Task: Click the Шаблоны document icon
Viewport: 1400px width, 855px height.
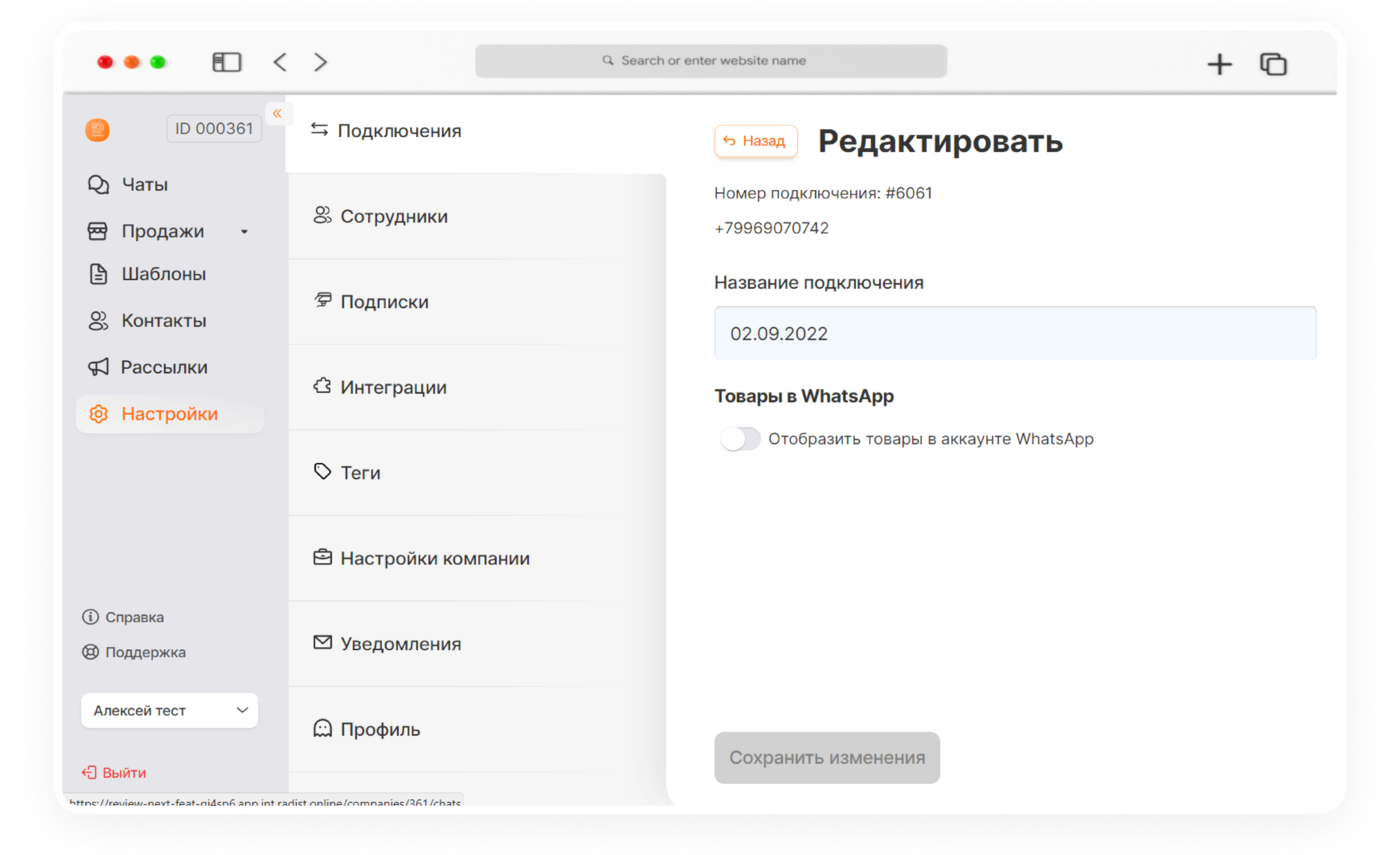Action: (98, 274)
